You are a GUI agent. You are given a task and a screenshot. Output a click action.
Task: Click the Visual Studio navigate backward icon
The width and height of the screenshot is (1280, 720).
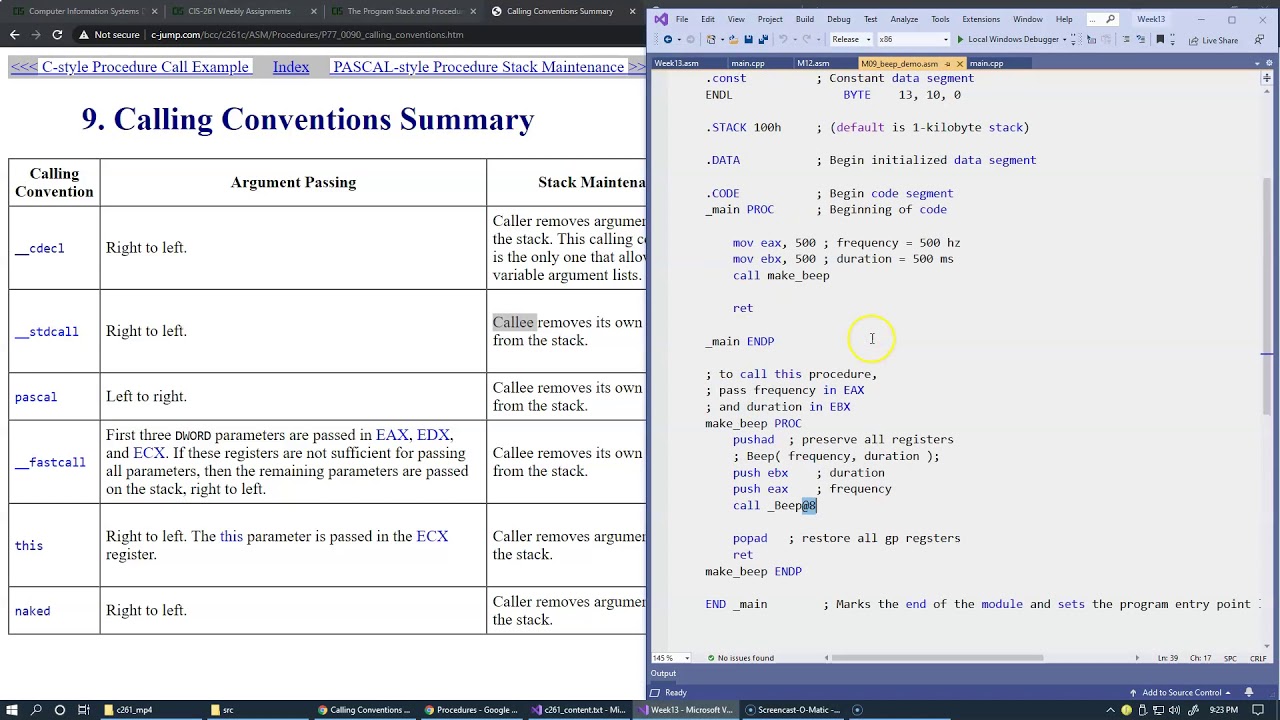point(668,39)
